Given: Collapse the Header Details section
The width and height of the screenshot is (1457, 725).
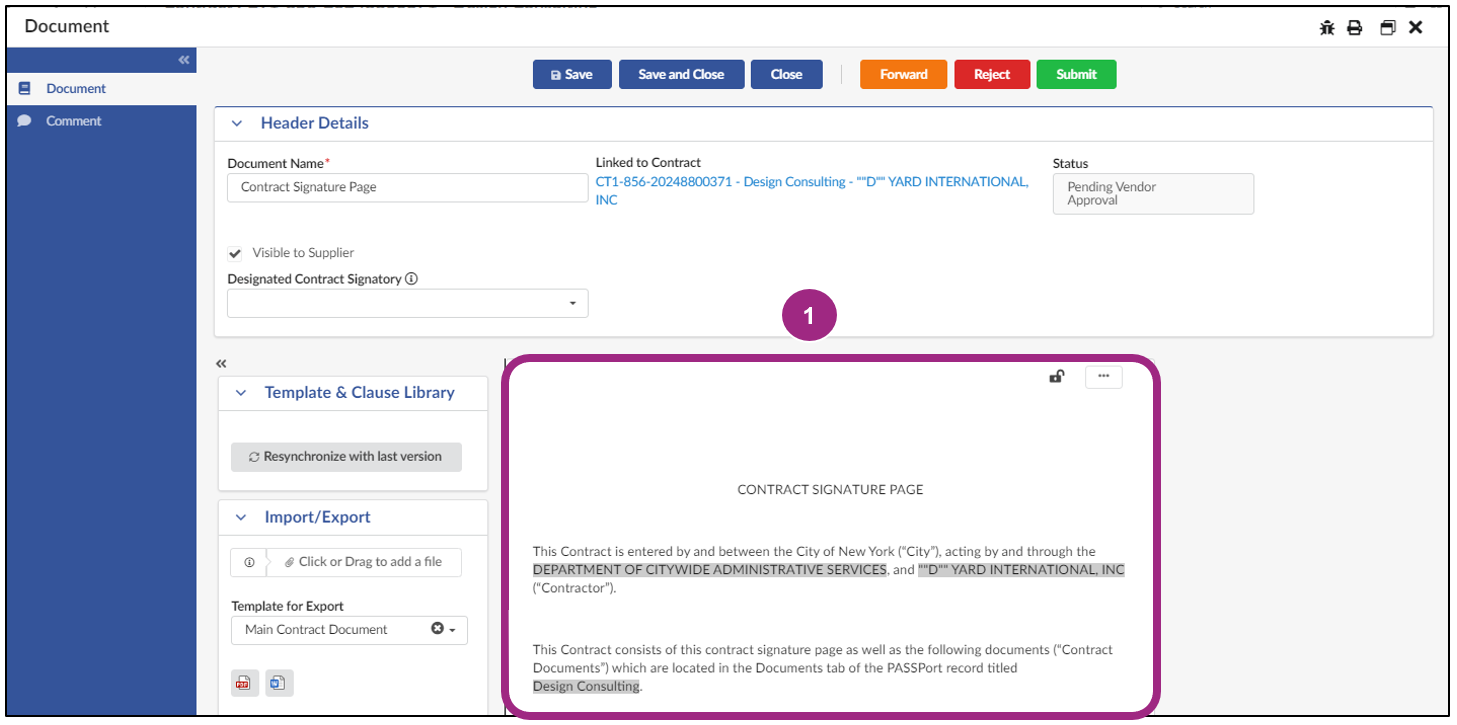Looking at the screenshot, I should [237, 122].
